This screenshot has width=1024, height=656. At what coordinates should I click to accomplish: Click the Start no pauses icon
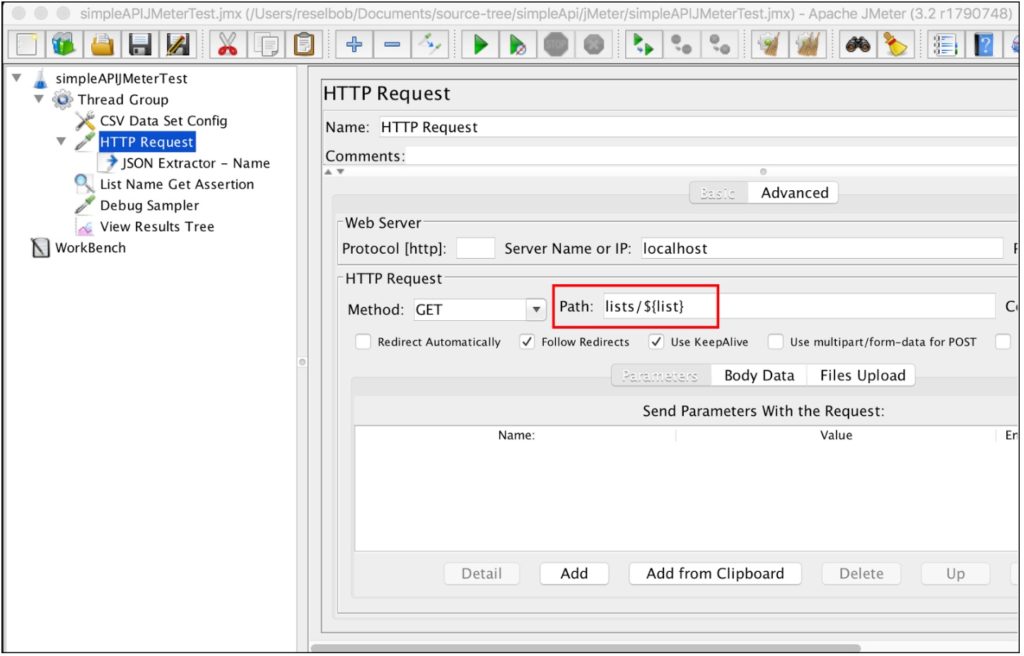[x=518, y=44]
